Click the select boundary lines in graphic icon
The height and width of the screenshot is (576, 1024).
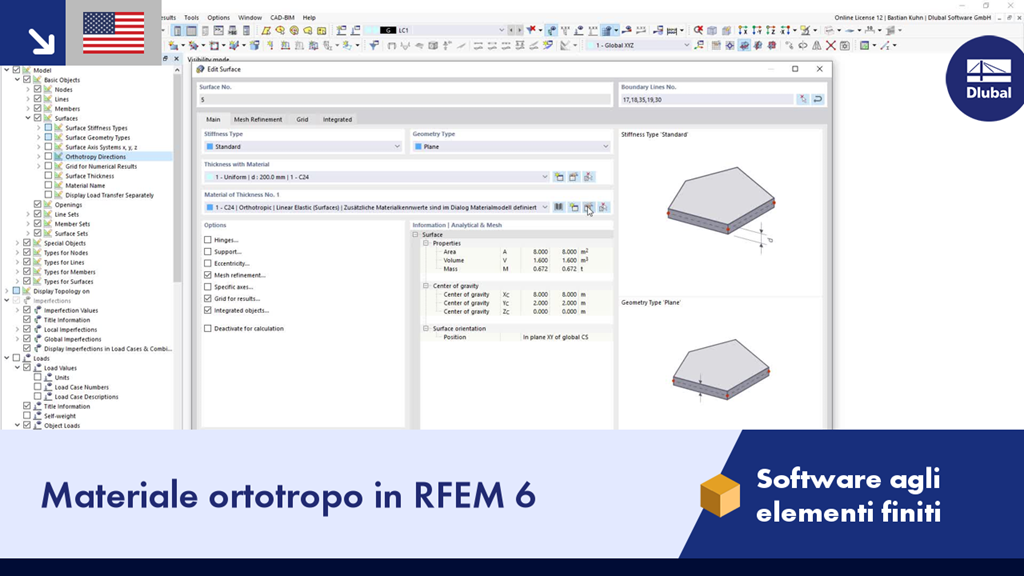tap(803, 99)
